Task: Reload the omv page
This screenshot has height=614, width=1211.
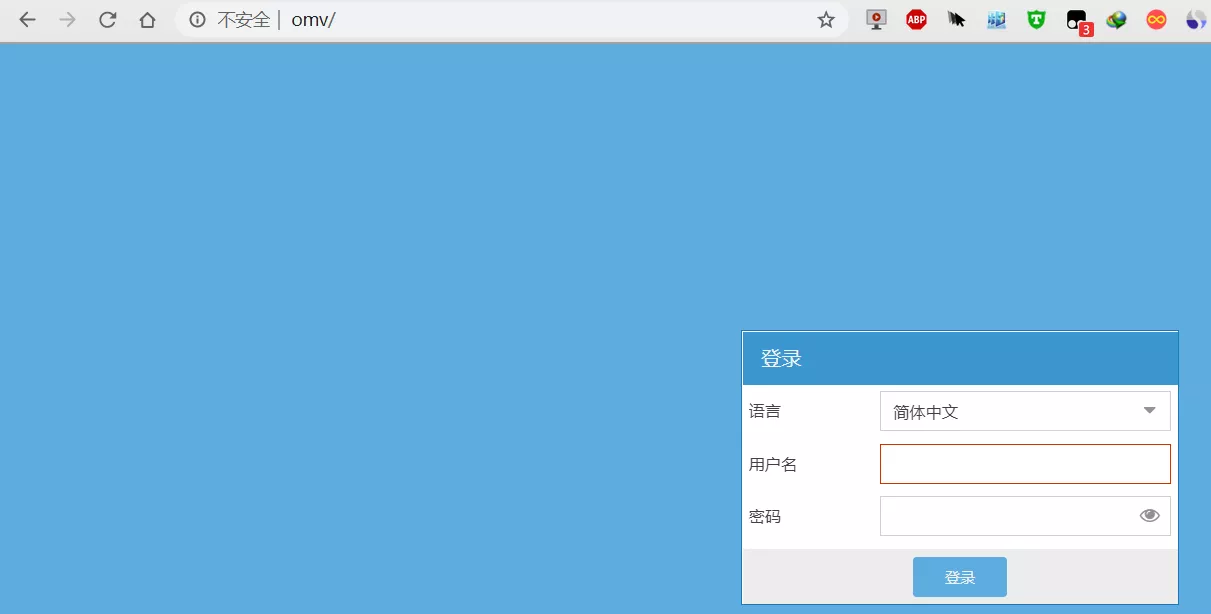Action: tap(107, 20)
